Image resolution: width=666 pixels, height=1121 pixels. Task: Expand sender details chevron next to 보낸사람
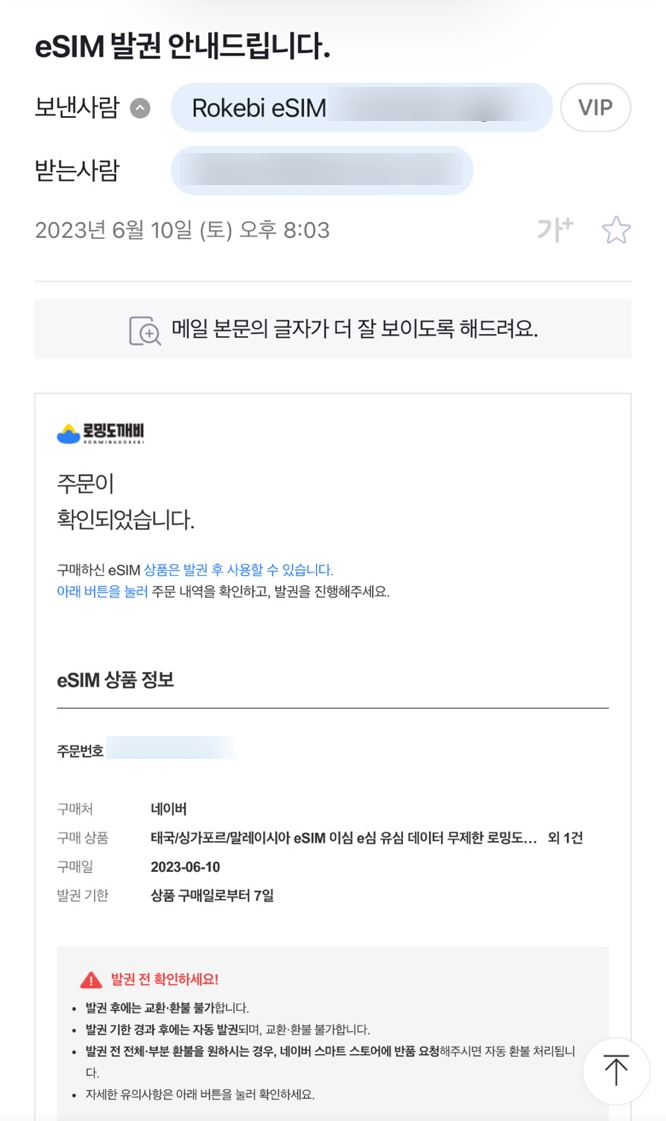[x=140, y=108]
